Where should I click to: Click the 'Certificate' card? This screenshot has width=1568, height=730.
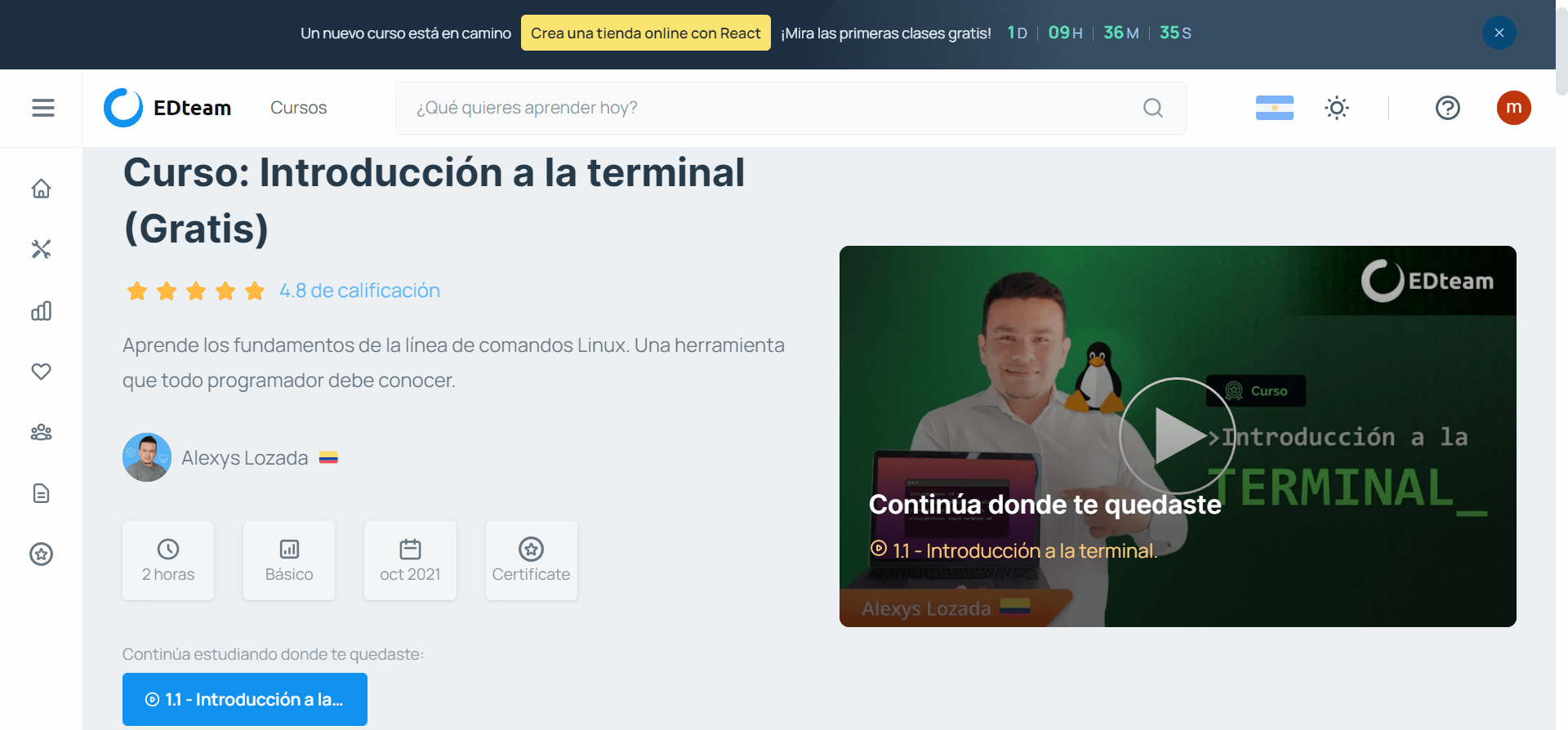(531, 560)
